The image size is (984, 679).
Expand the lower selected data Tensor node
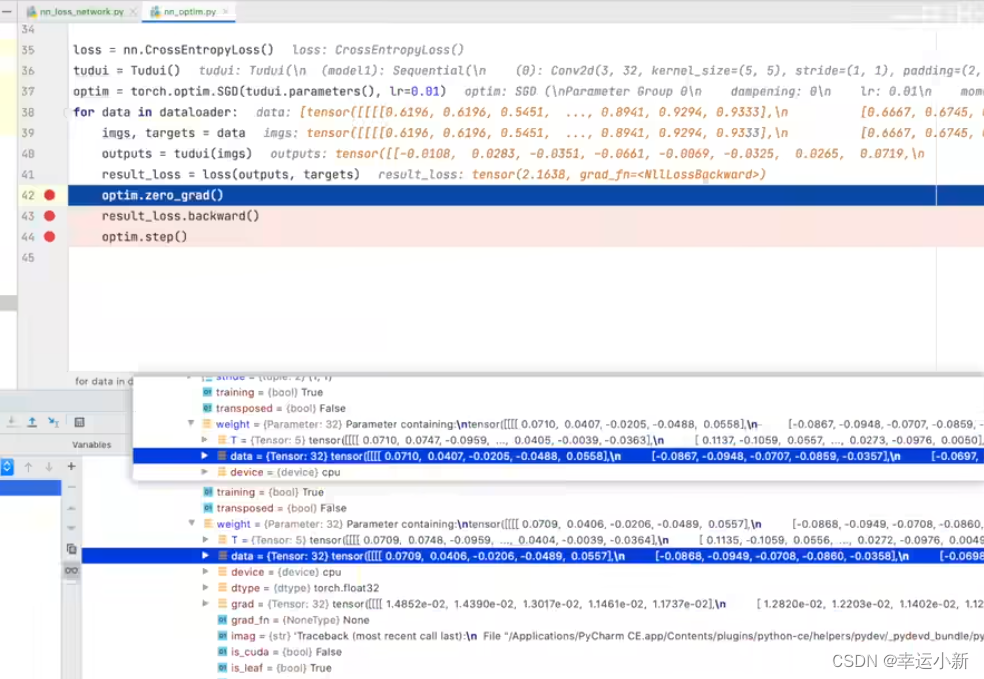(205, 555)
